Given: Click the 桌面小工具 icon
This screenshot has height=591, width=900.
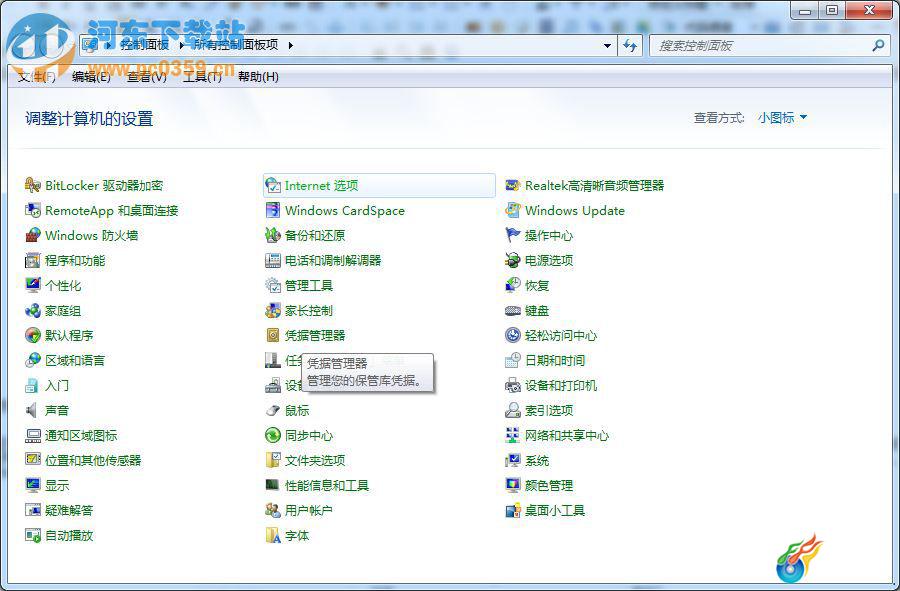Looking at the screenshot, I should [513, 510].
